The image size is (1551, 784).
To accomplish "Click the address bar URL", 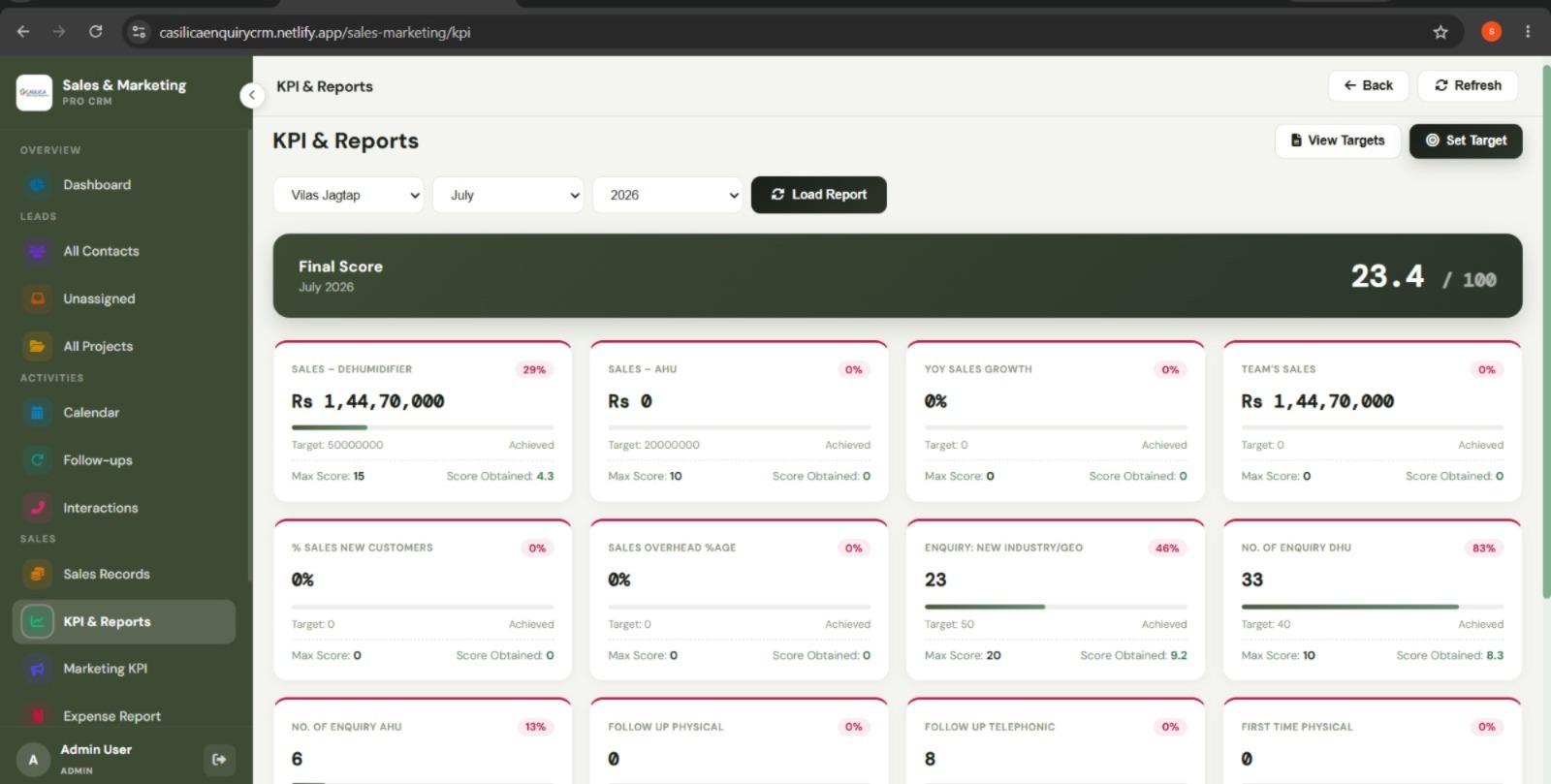I will tap(315, 32).
